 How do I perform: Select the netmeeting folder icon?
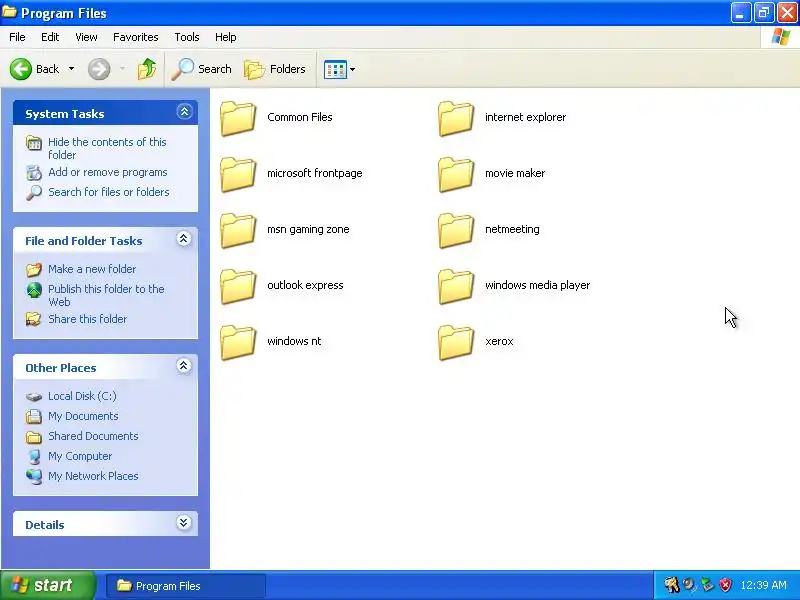pyautogui.click(x=456, y=231)
